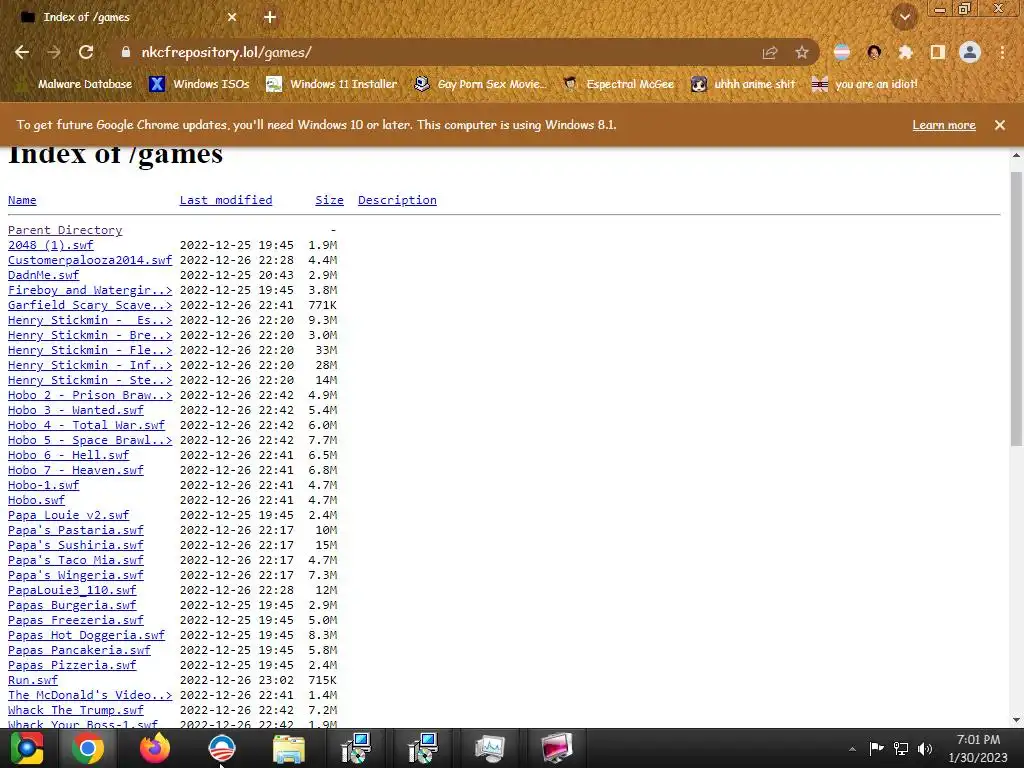1024x768 pixels.
Task: Share this page via address bar icon
Action: click(770, 52)
